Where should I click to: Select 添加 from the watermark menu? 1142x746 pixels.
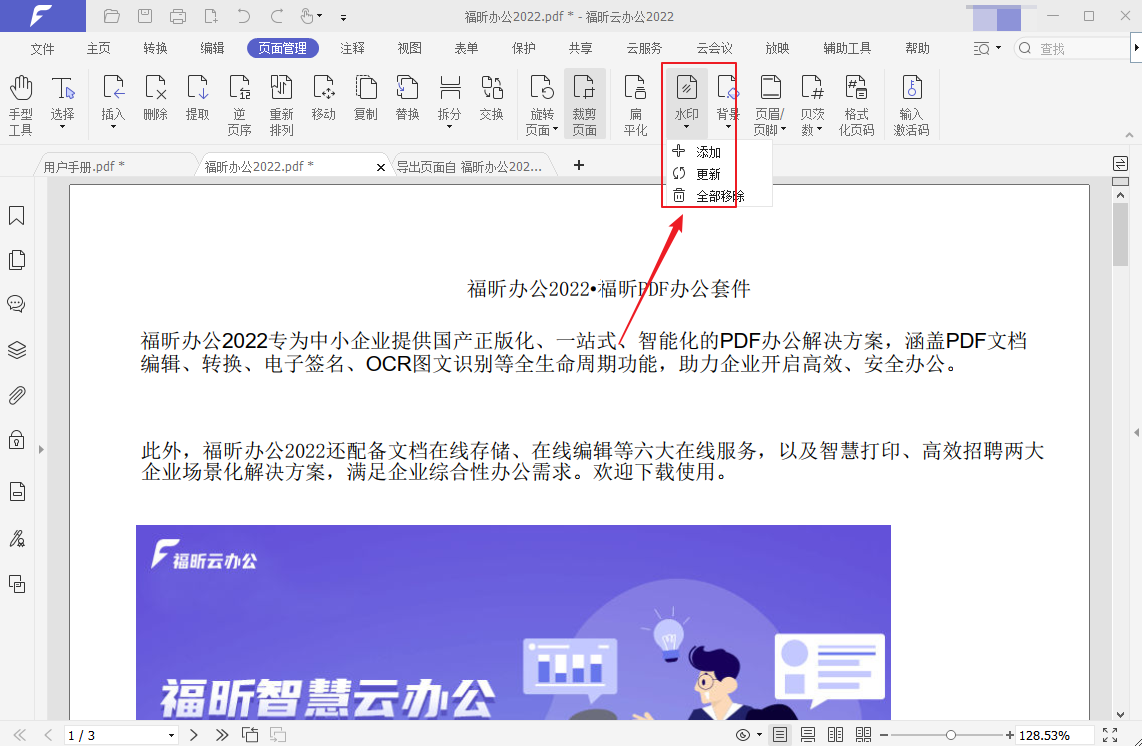[708, 152]
